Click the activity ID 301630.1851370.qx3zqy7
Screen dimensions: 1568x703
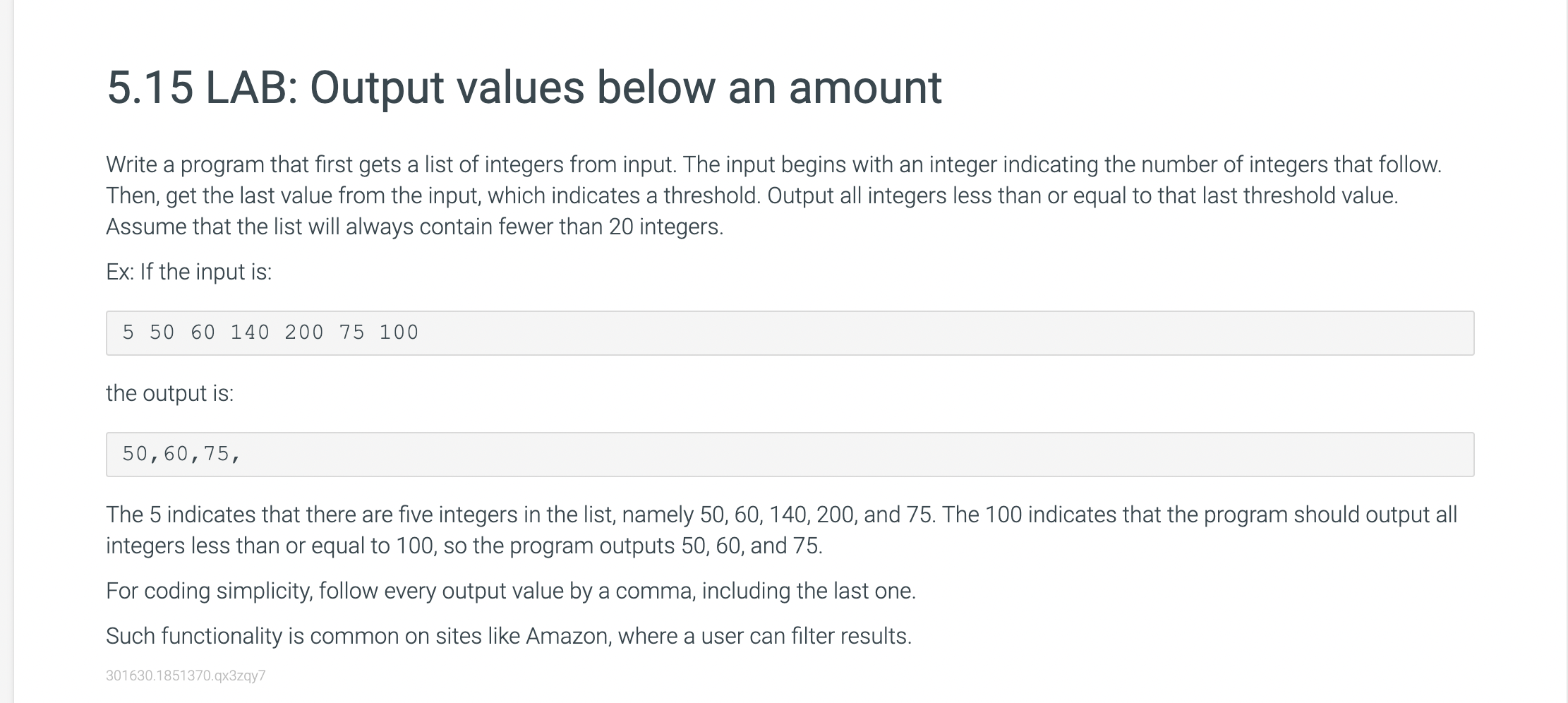coord(186,675)
